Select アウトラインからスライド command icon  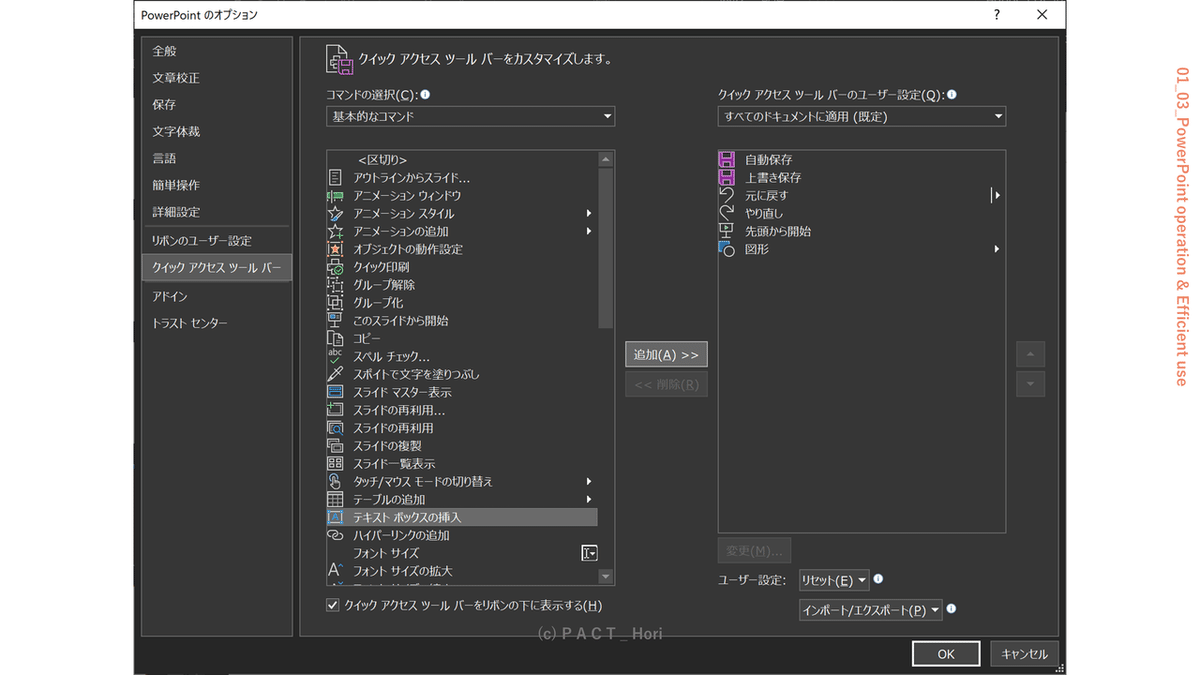(x=335, y=177)
